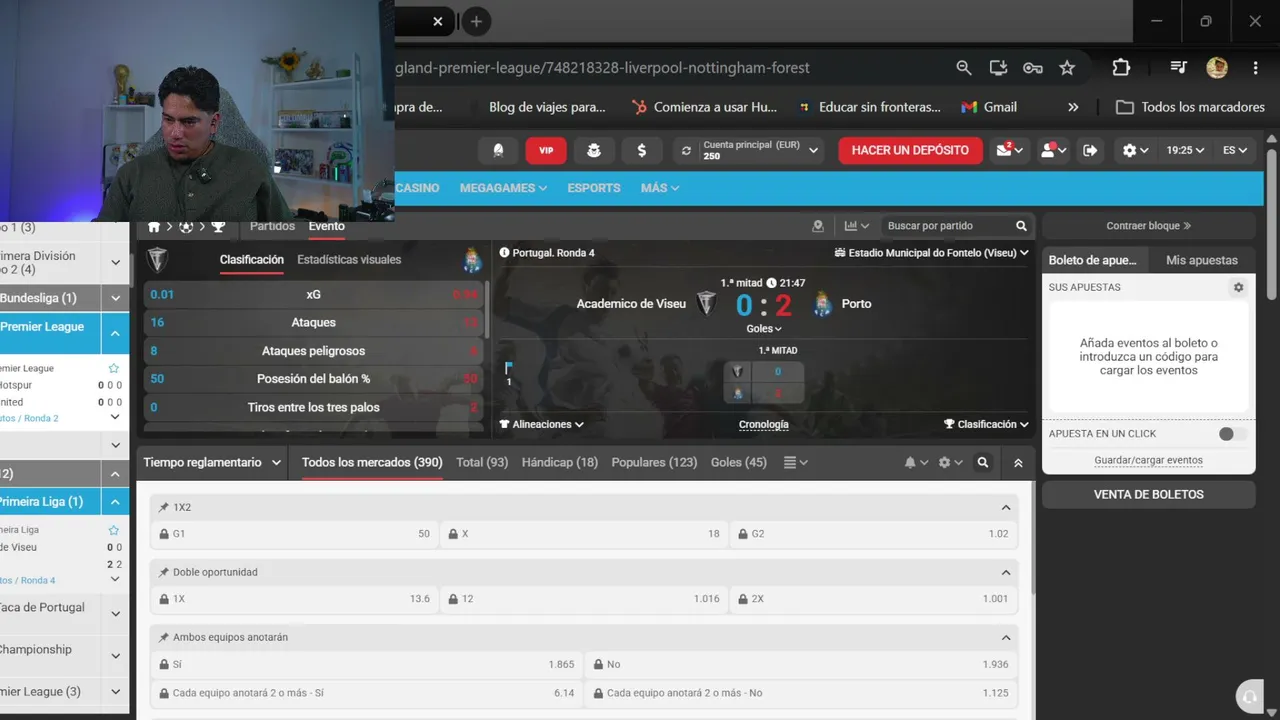
Task: Open ESPORTS in the navigation bar
Action: point(594,188)
